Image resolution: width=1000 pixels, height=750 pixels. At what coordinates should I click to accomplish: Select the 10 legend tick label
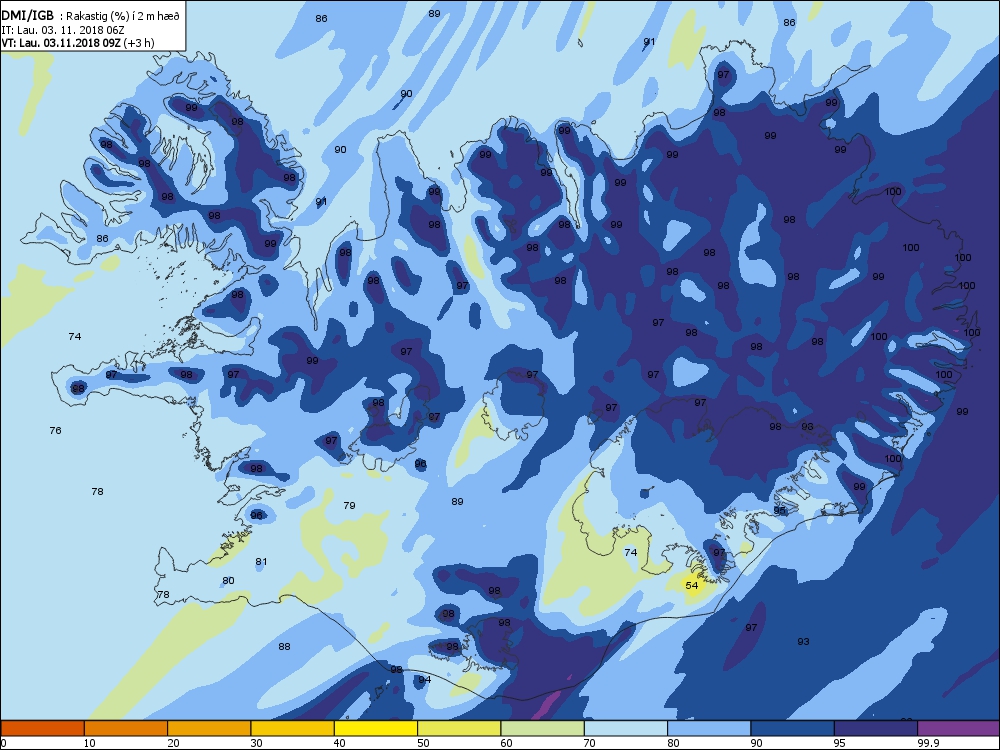pyautogui.click(x=89, y=742)
